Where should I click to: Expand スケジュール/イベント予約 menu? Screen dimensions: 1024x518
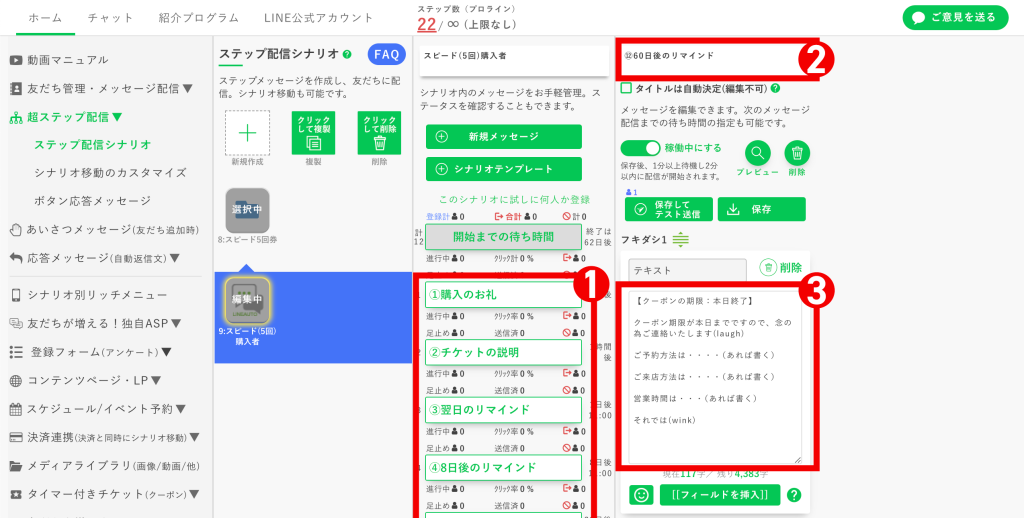(181, 410)
